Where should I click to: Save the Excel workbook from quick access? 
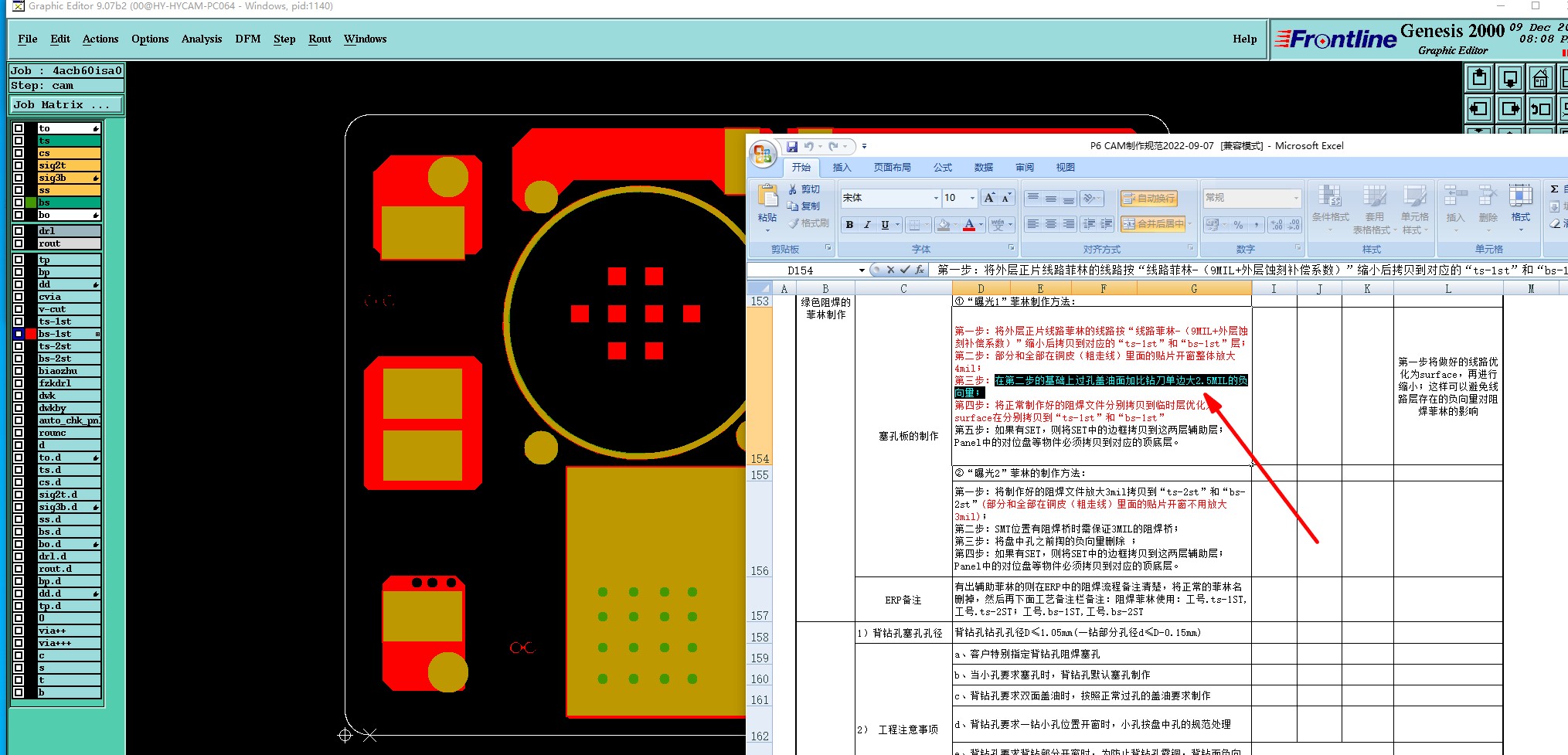point(791,146)
